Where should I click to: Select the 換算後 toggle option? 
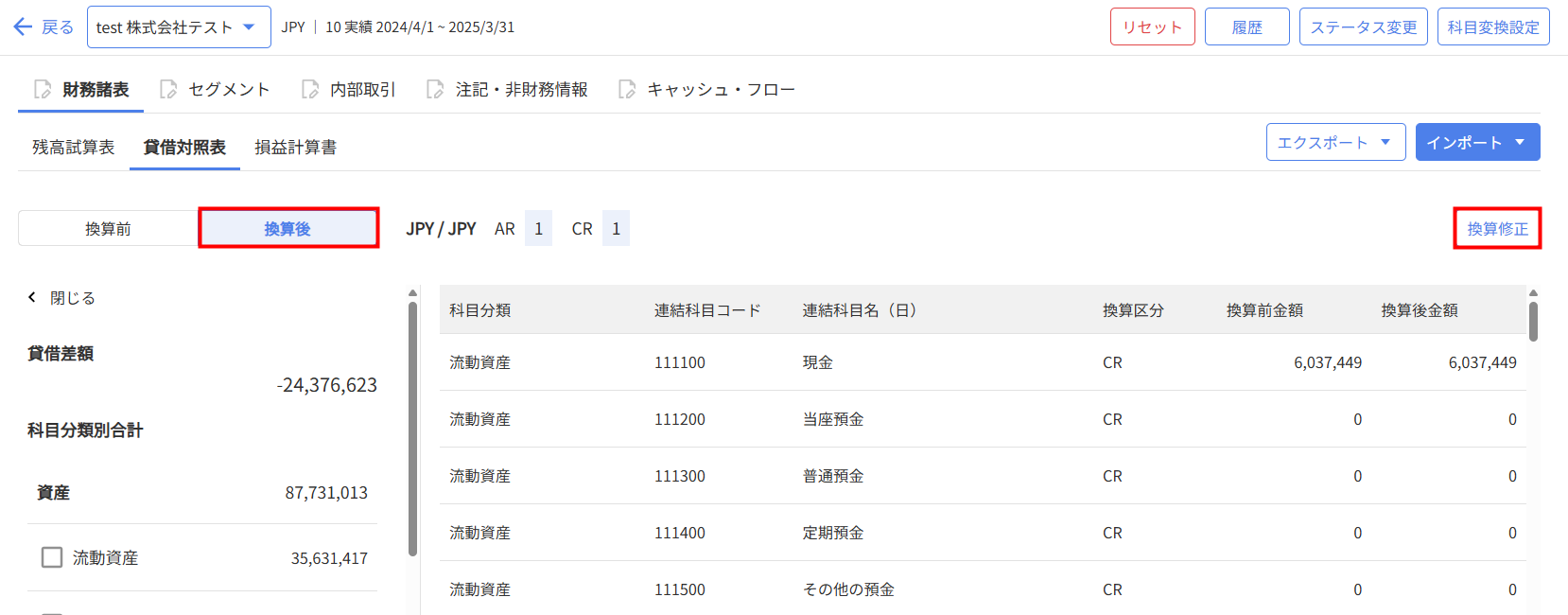[287, 229]
